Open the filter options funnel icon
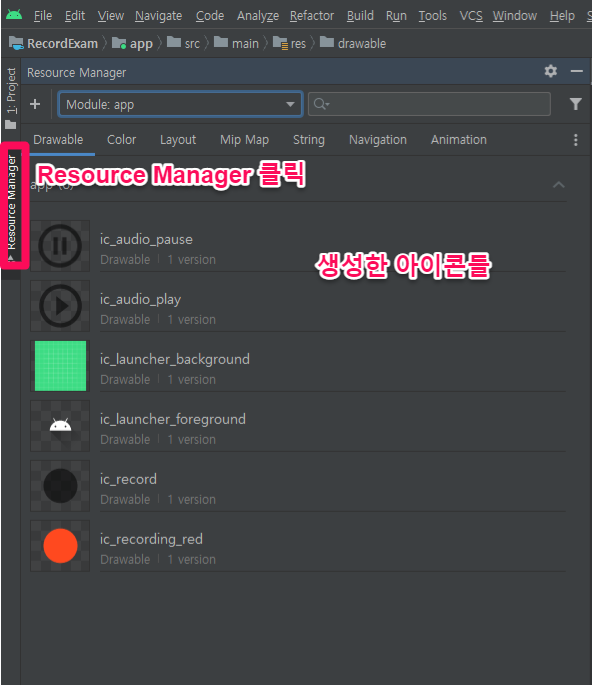592x685 pixels. (575, 104)
